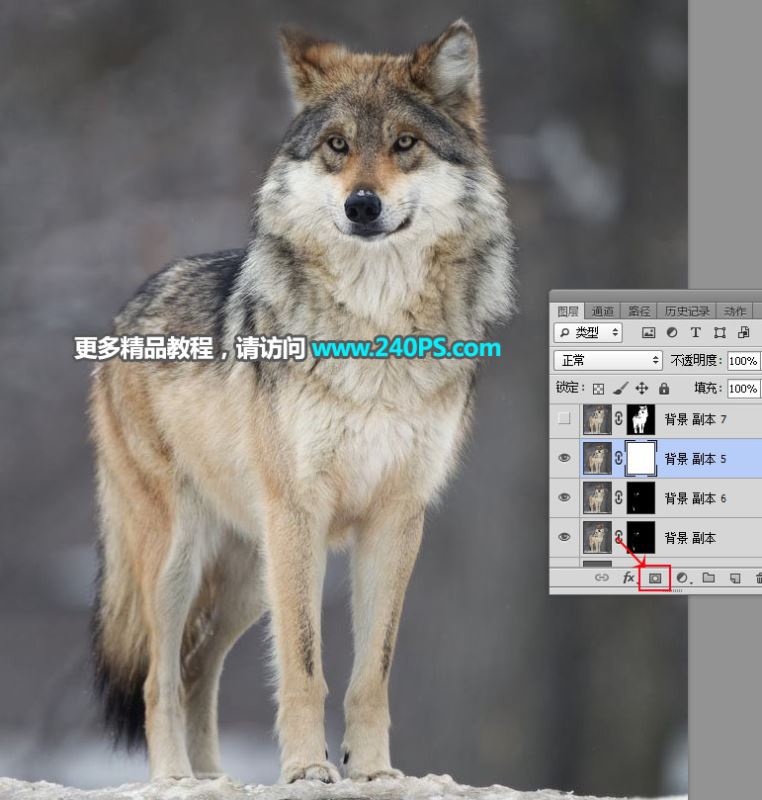Hide the 背景 副本 5 layer
Viewport: 762px width, 800px height.
tap(564, 458)
